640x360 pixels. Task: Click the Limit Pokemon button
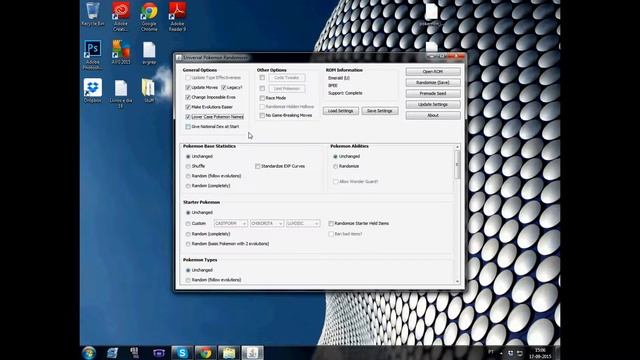coord(287,89)
